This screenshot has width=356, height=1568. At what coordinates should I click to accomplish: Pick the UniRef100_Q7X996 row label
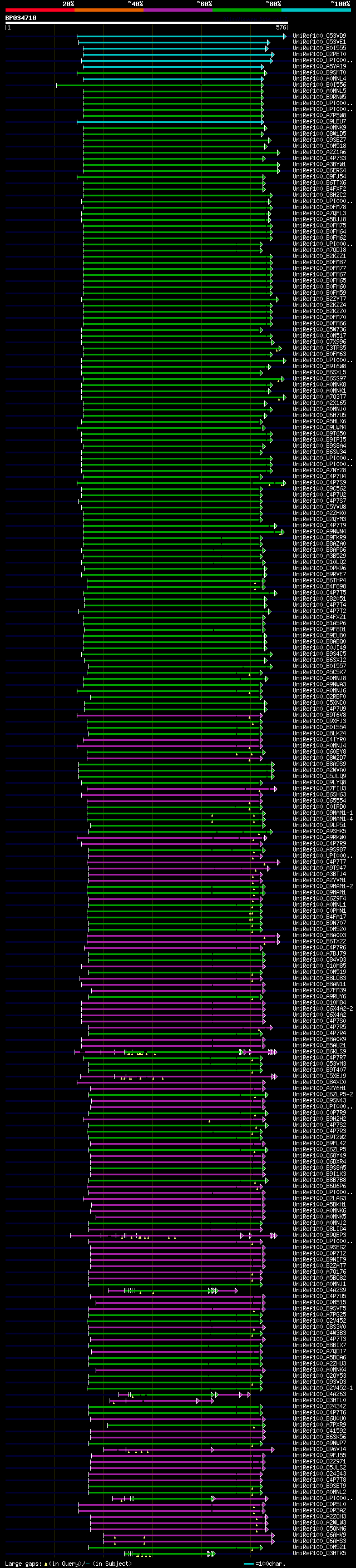[319, 342]
